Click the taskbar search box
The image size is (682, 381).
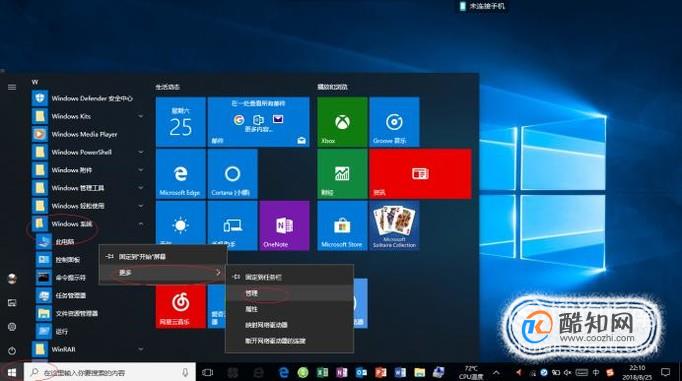[x=110, y=372]
